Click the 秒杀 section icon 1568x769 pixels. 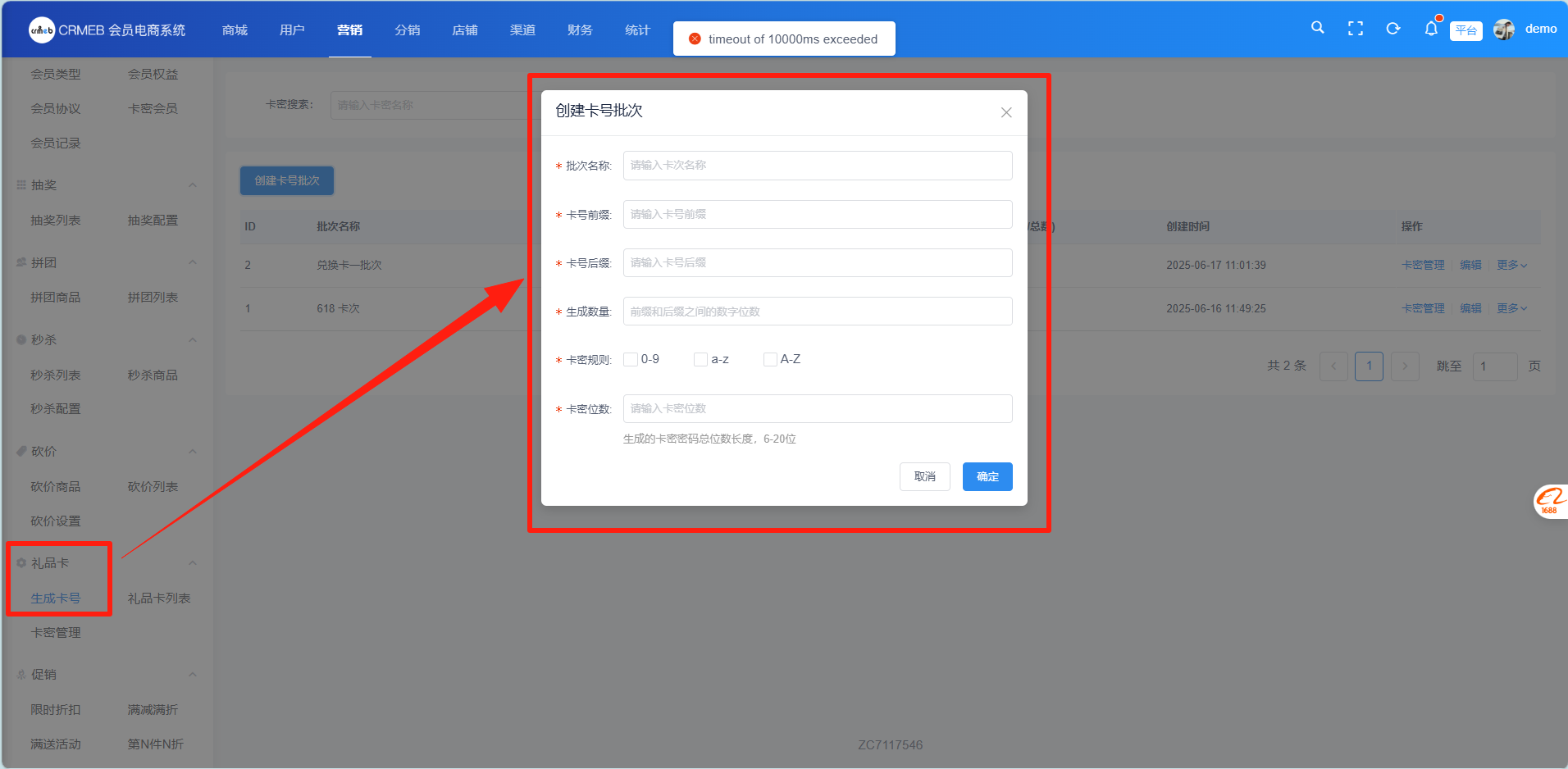(x=21, y=339)
